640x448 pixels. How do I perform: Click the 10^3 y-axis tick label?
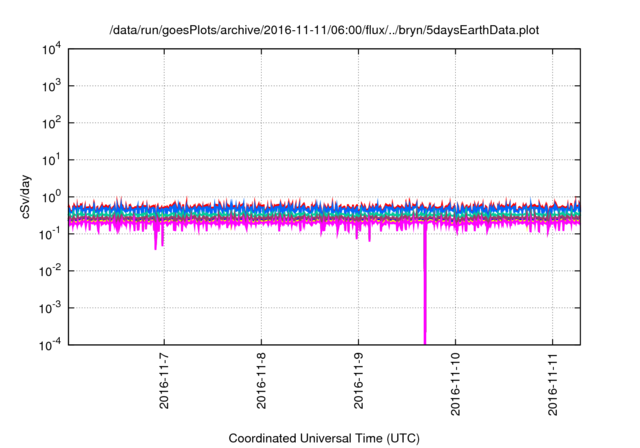coord(52,86)
